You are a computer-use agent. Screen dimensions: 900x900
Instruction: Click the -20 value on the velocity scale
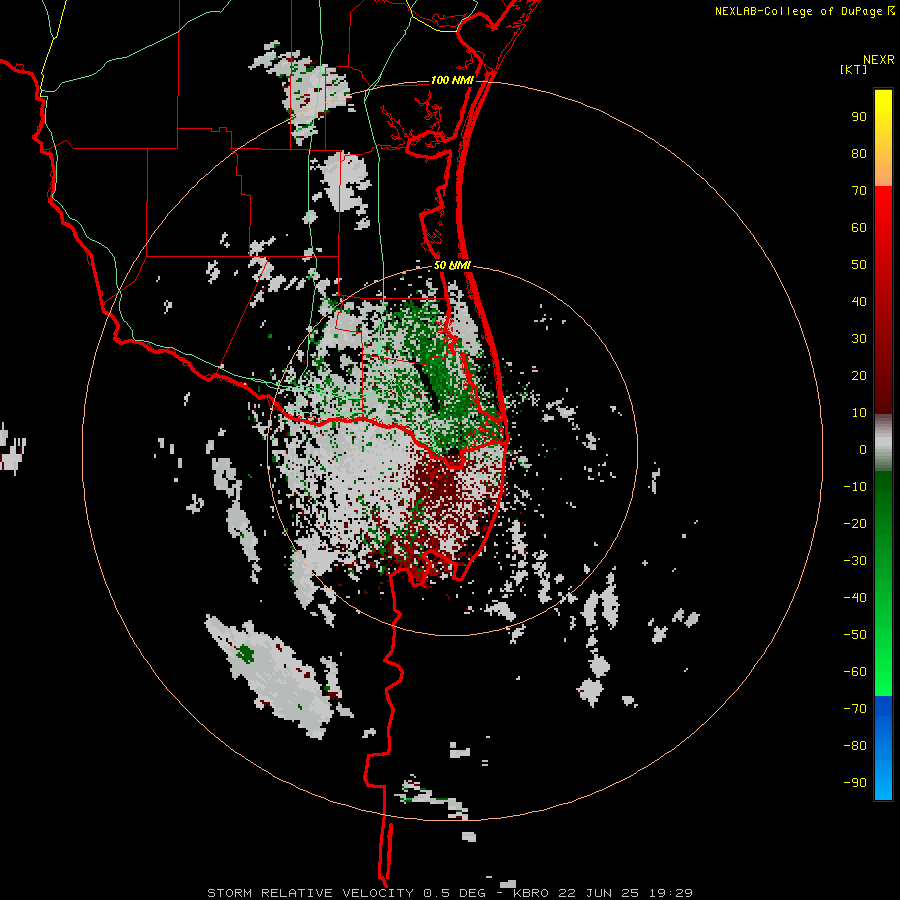(x=855, y=524)
